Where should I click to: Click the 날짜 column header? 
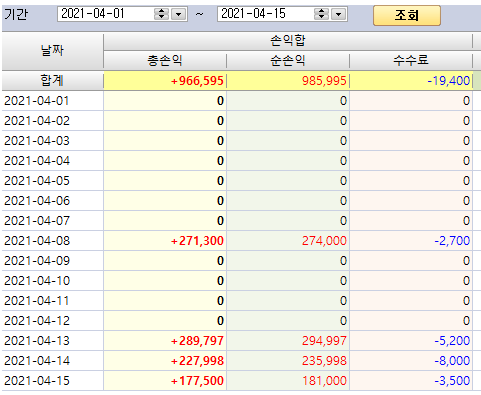pos(52,51)
